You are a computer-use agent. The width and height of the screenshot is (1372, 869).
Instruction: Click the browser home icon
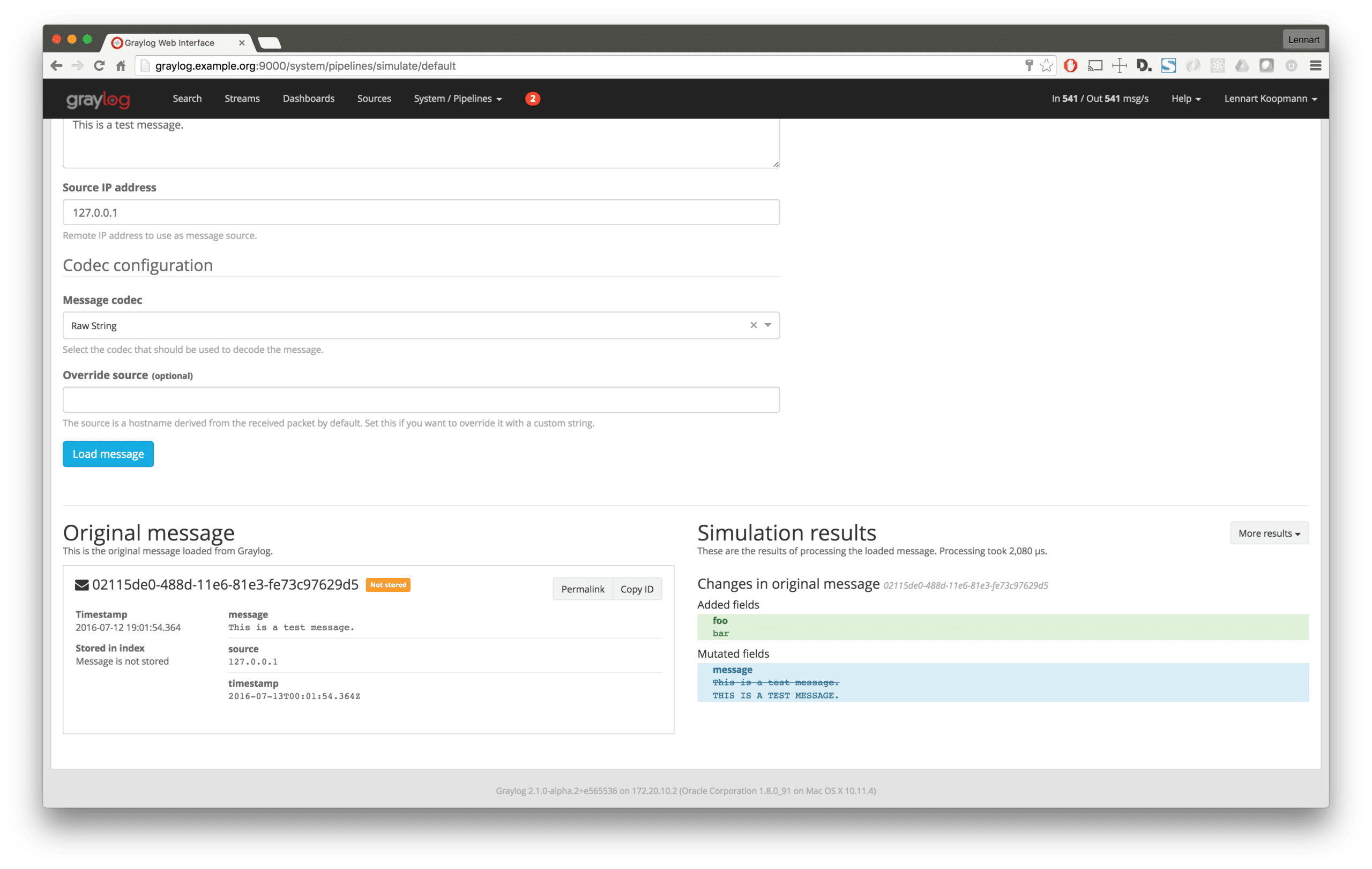coord(121,66)
